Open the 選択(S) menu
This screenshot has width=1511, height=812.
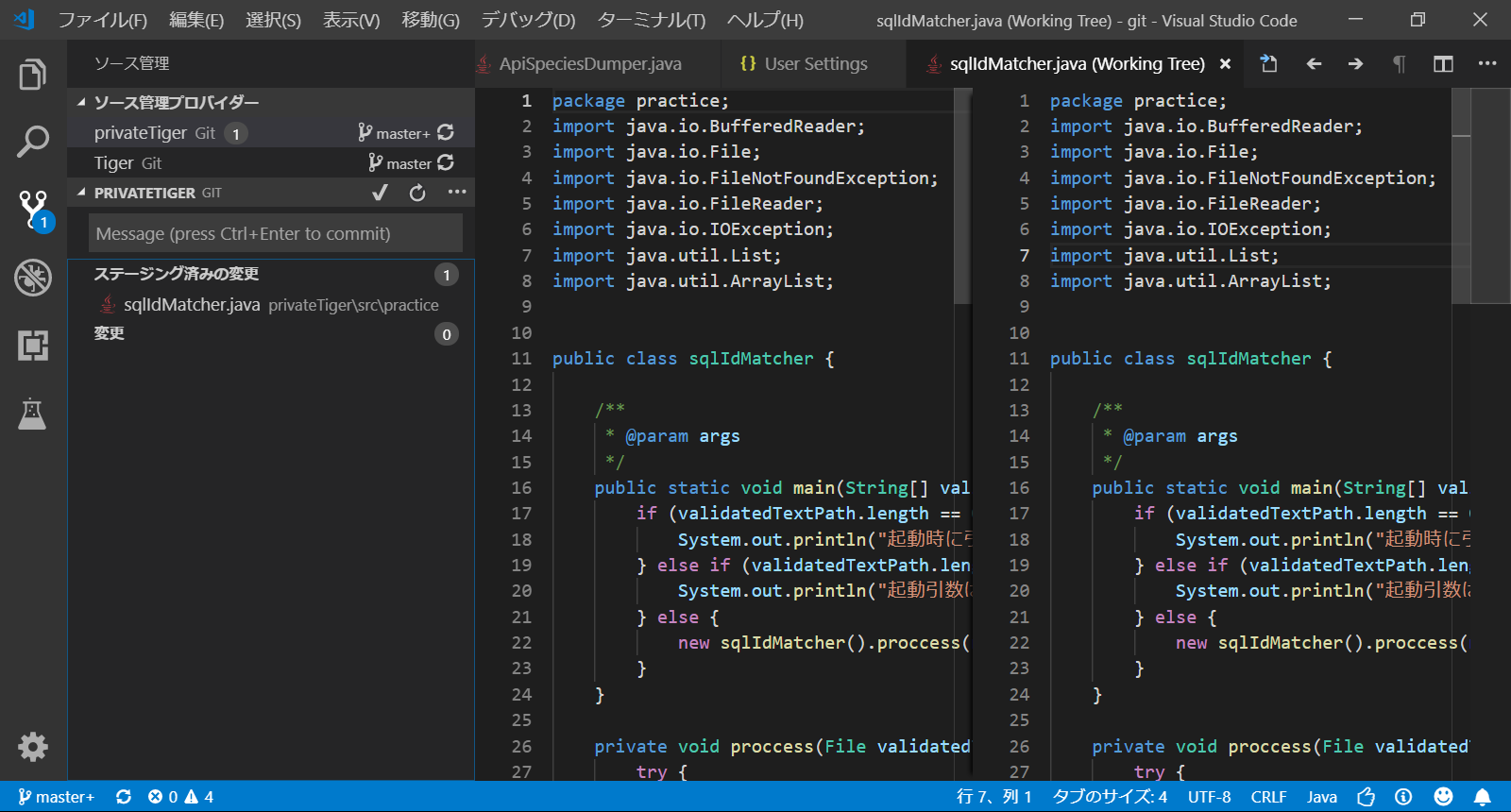(x=273, y=20)
